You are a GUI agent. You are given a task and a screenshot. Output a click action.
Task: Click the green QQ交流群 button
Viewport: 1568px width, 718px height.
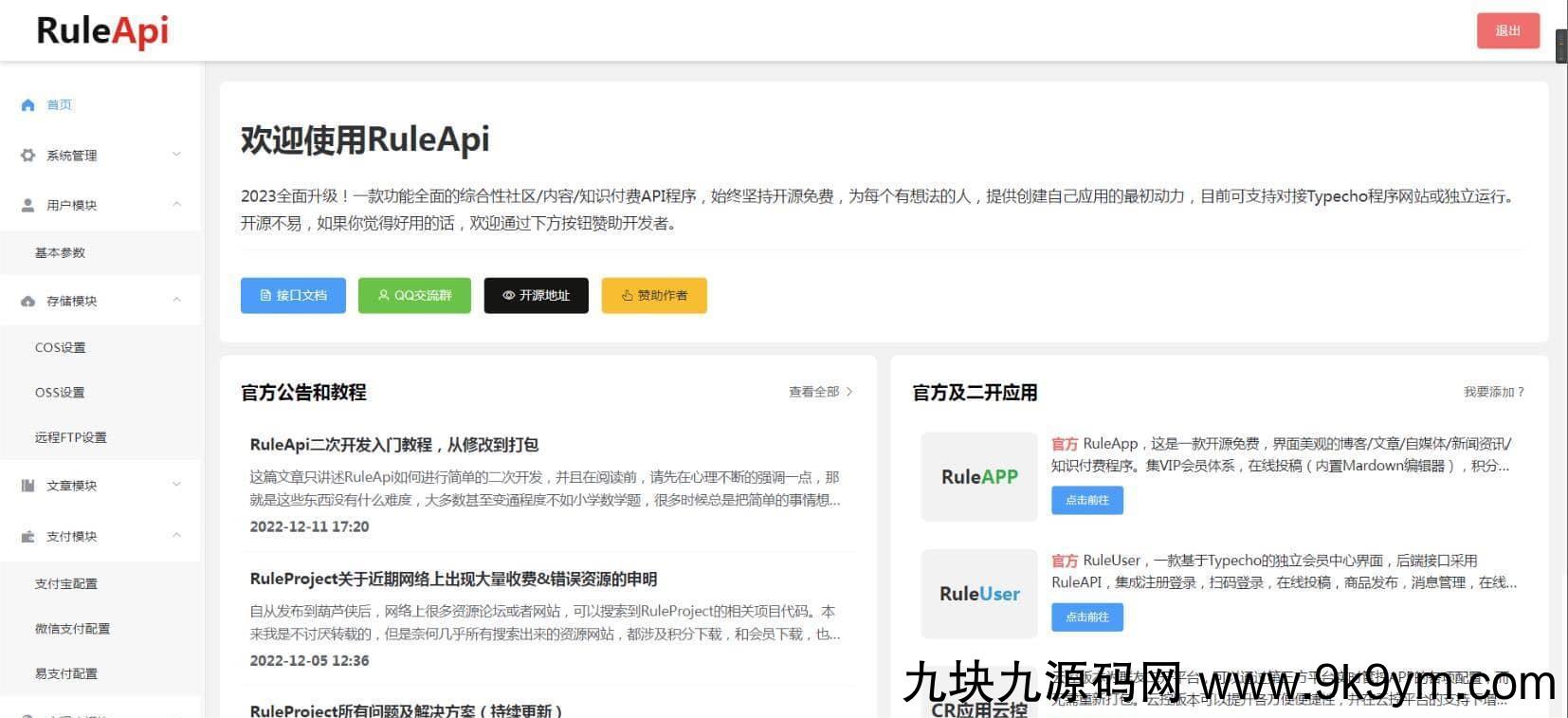tap(414, 296)
